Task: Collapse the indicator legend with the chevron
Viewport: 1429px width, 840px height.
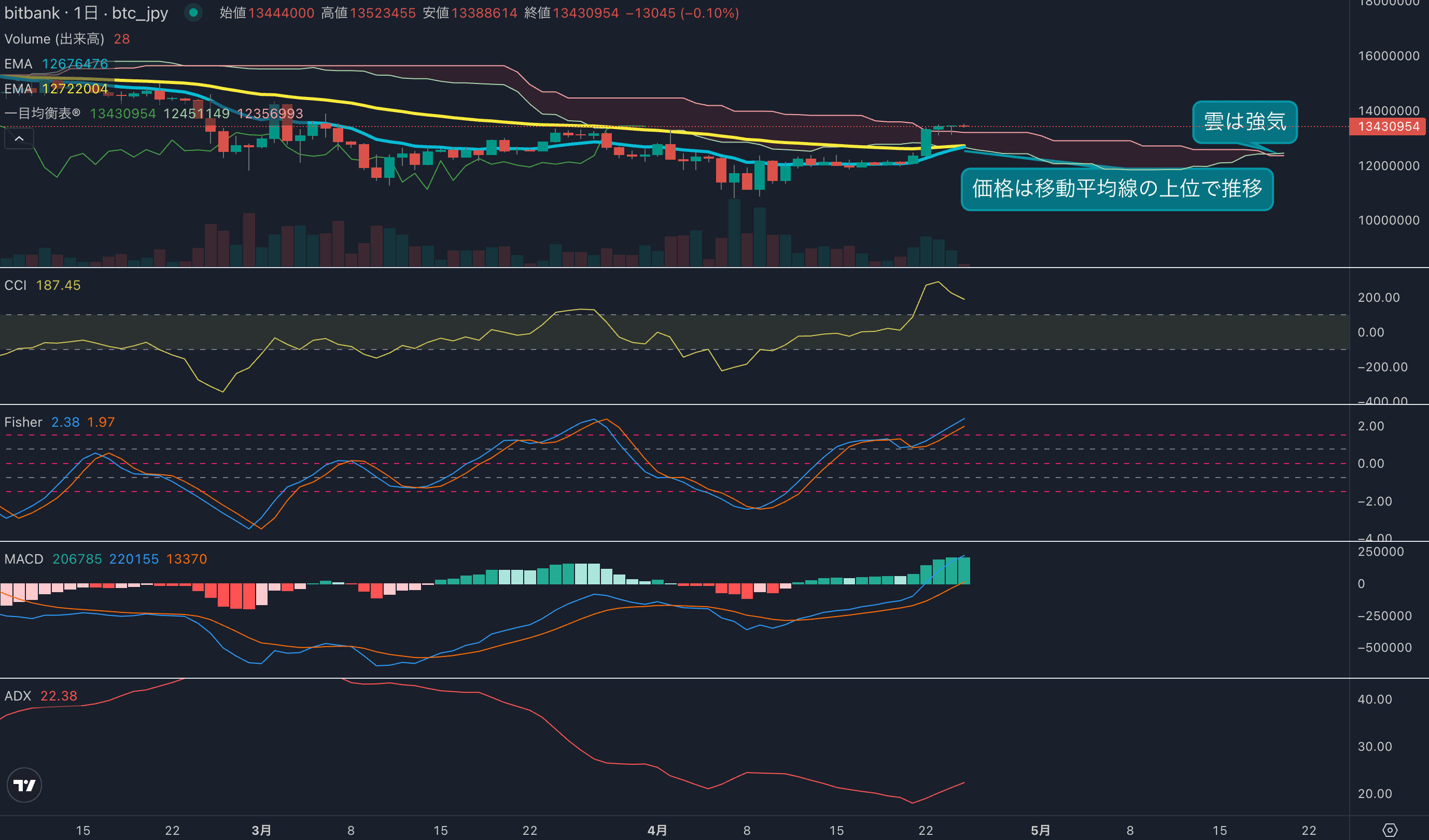Action: pos(19,138)
